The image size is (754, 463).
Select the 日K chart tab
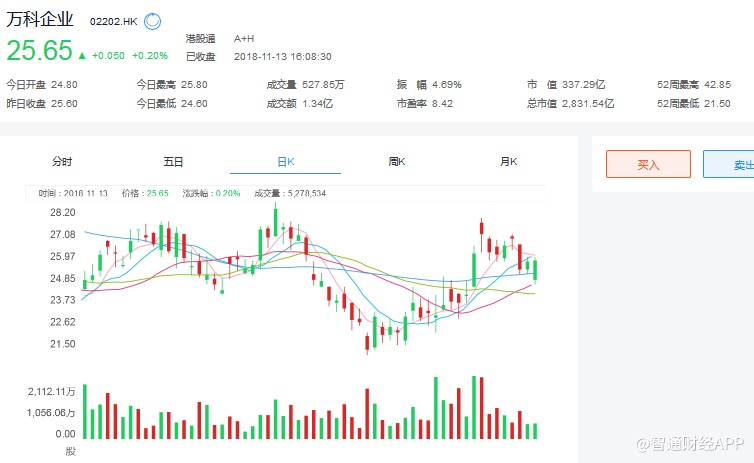(x=285, y=161)
